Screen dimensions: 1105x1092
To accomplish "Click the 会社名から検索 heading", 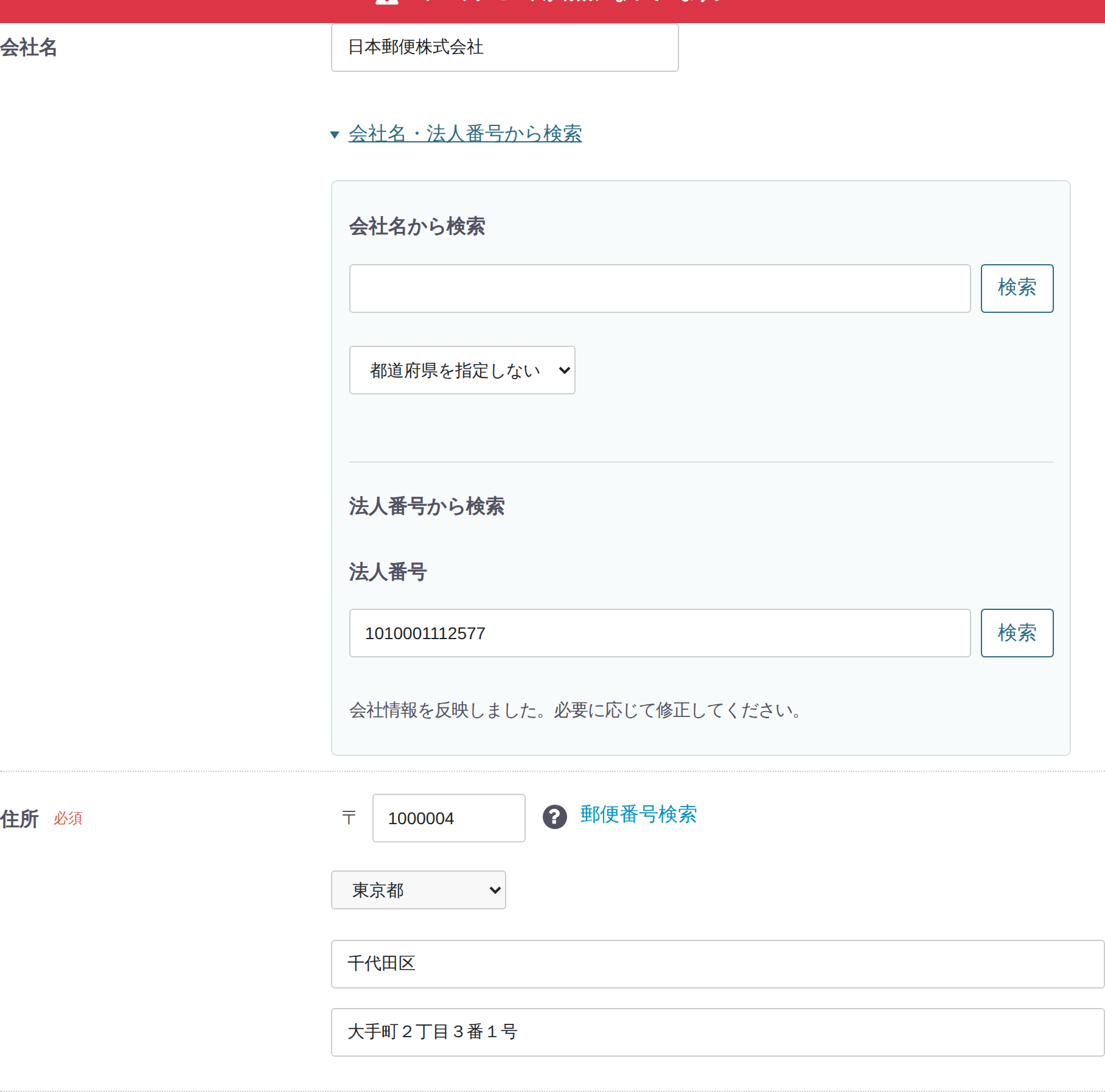I will coord(417,226).
